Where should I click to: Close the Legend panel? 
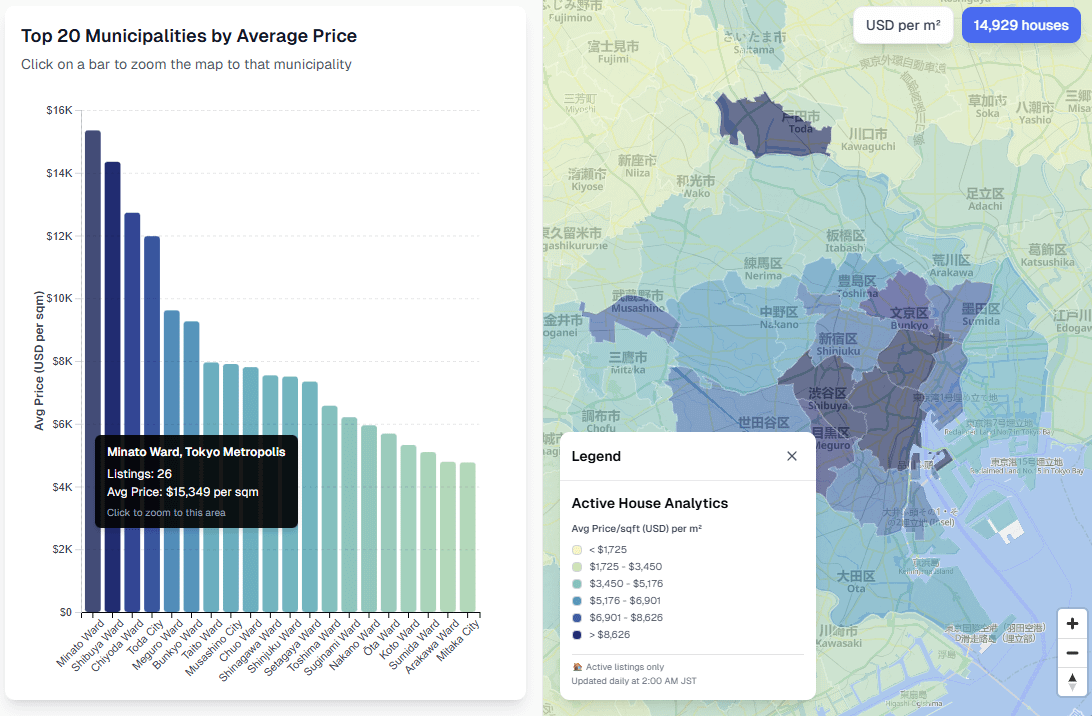pyautogui.click(x=791, y=456)
